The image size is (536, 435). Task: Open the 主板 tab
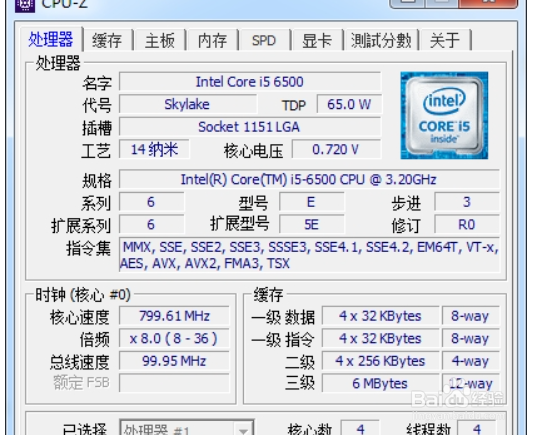point(160,40)
